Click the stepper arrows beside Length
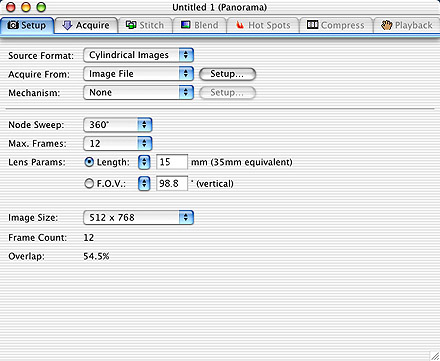This screenshot has height=361, width=440. (x=144, y=162)
